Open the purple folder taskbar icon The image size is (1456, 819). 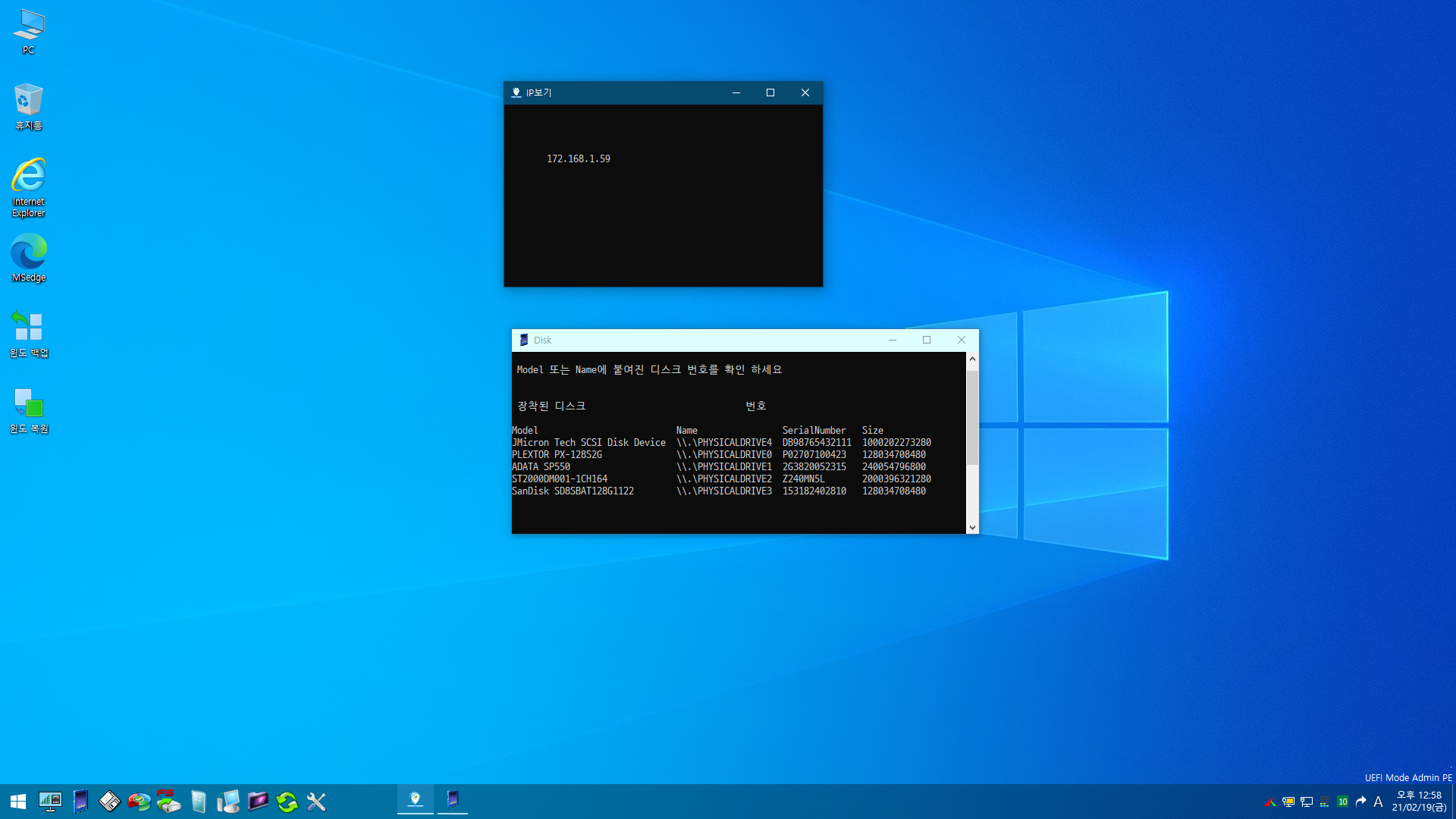[x=258, y=802]
